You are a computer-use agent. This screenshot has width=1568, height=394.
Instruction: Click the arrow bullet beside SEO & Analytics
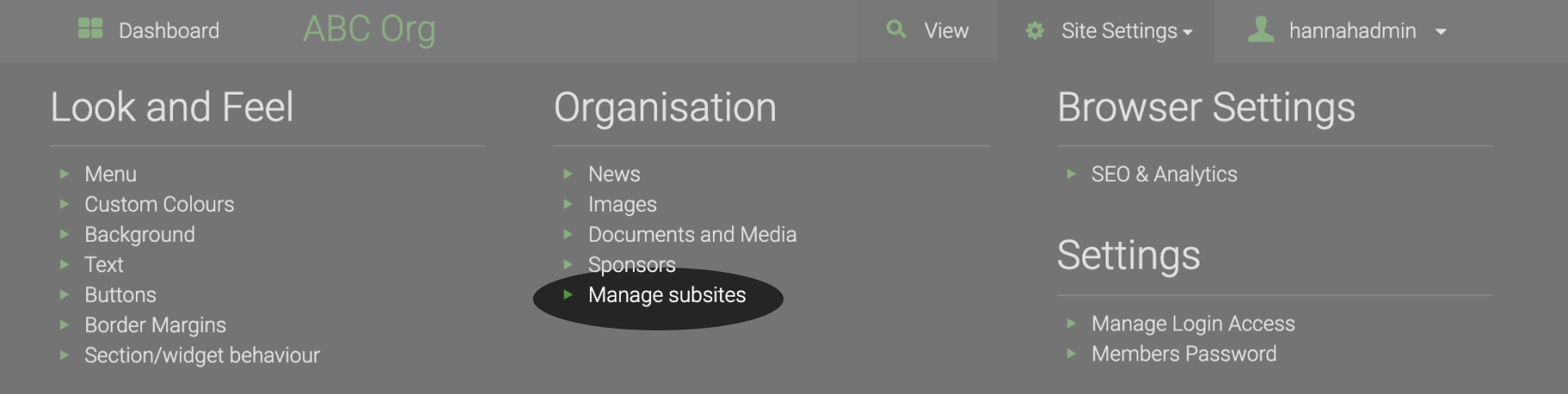tap(1071, 174)
